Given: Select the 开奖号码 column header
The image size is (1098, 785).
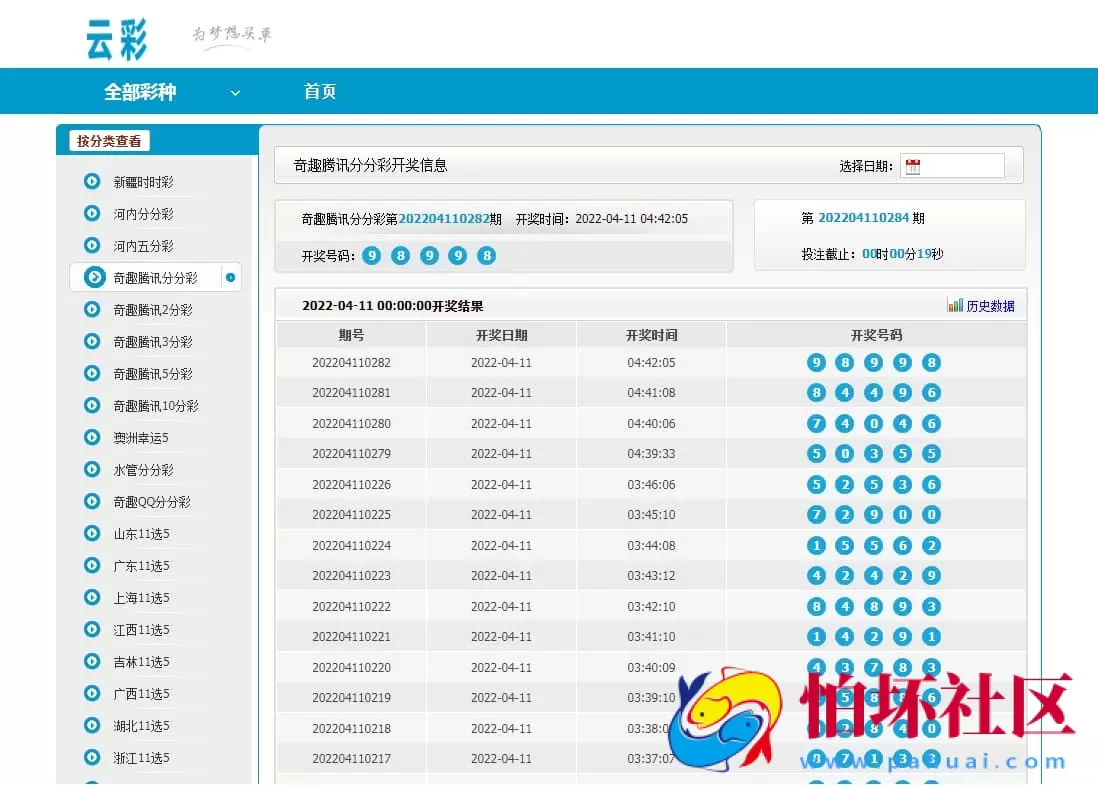Looking at the screenshot, I should click(x=876, y=334).
